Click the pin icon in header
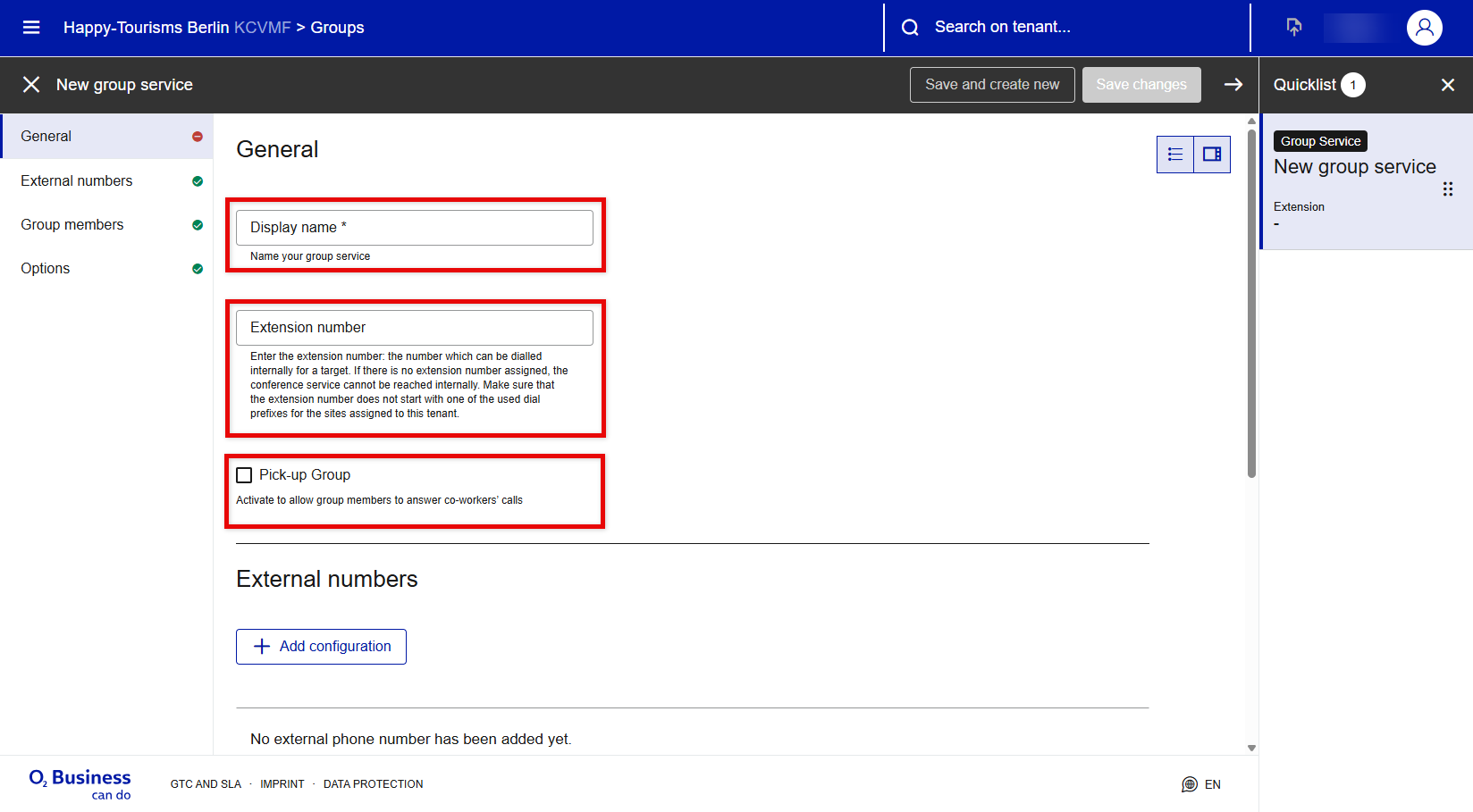Screen dimensions: 1473x812 point(1293,28)
